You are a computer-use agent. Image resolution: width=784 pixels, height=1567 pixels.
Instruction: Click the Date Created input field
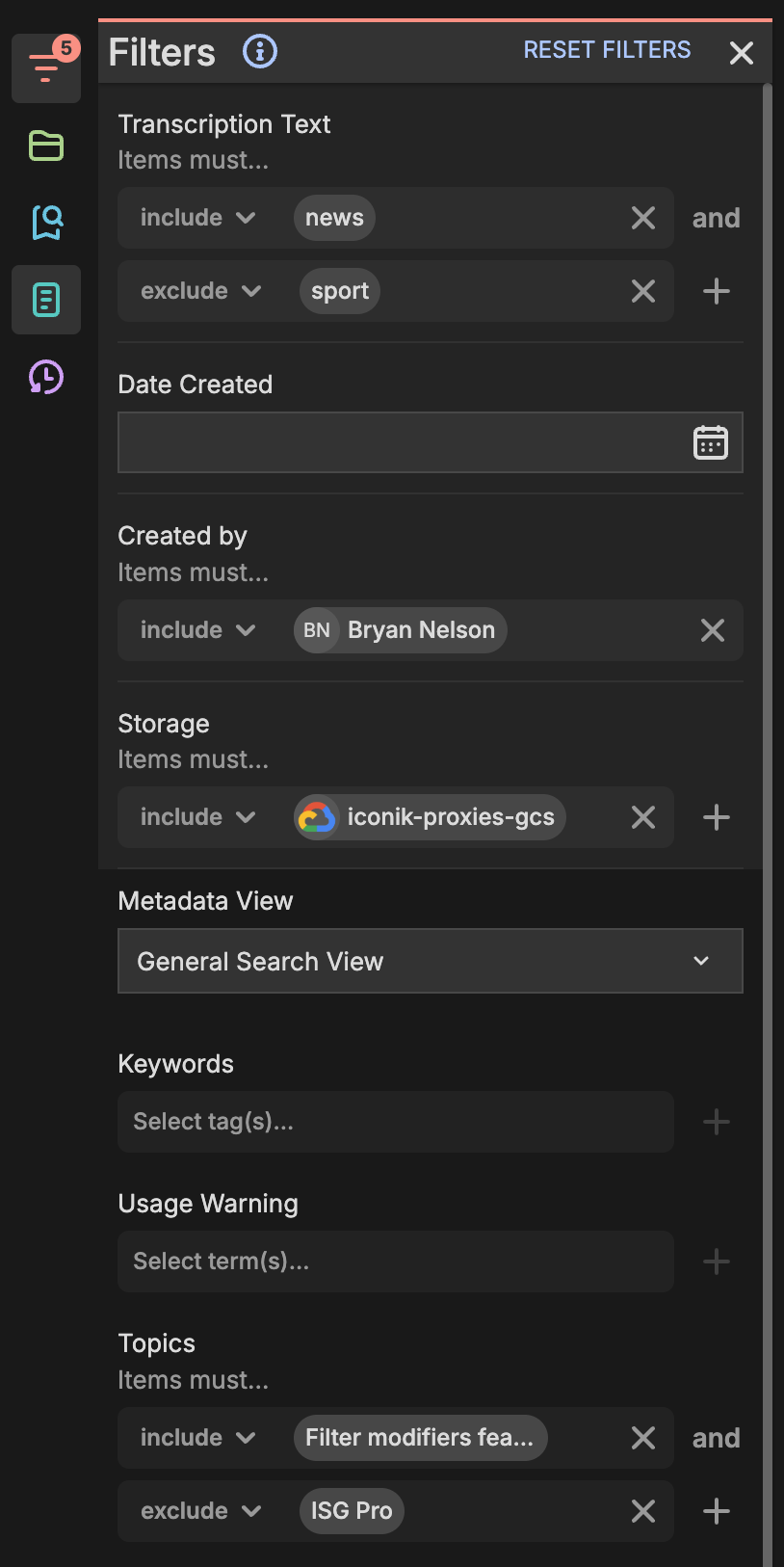tap(431, 442)
